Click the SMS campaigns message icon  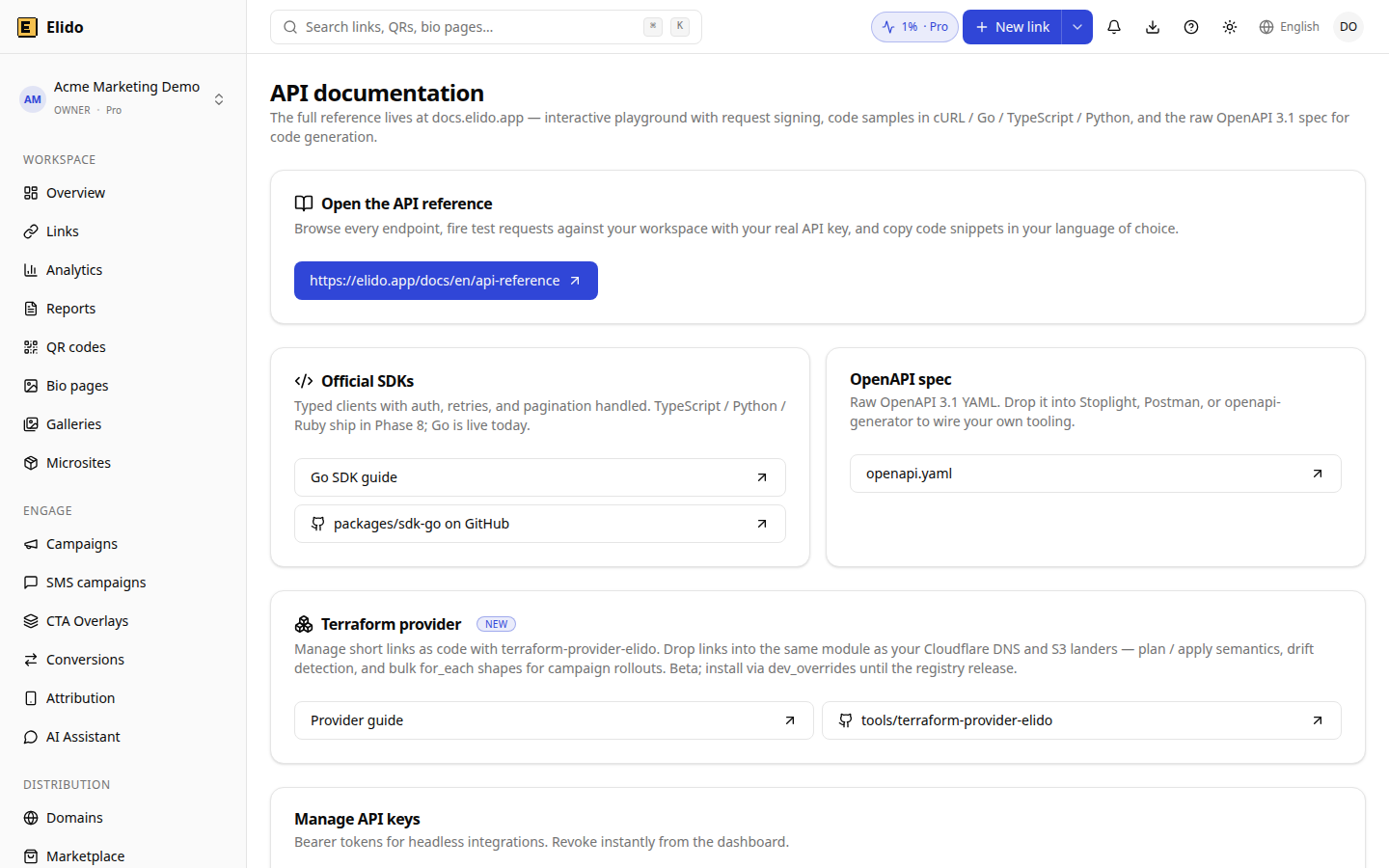coord(31,583)
